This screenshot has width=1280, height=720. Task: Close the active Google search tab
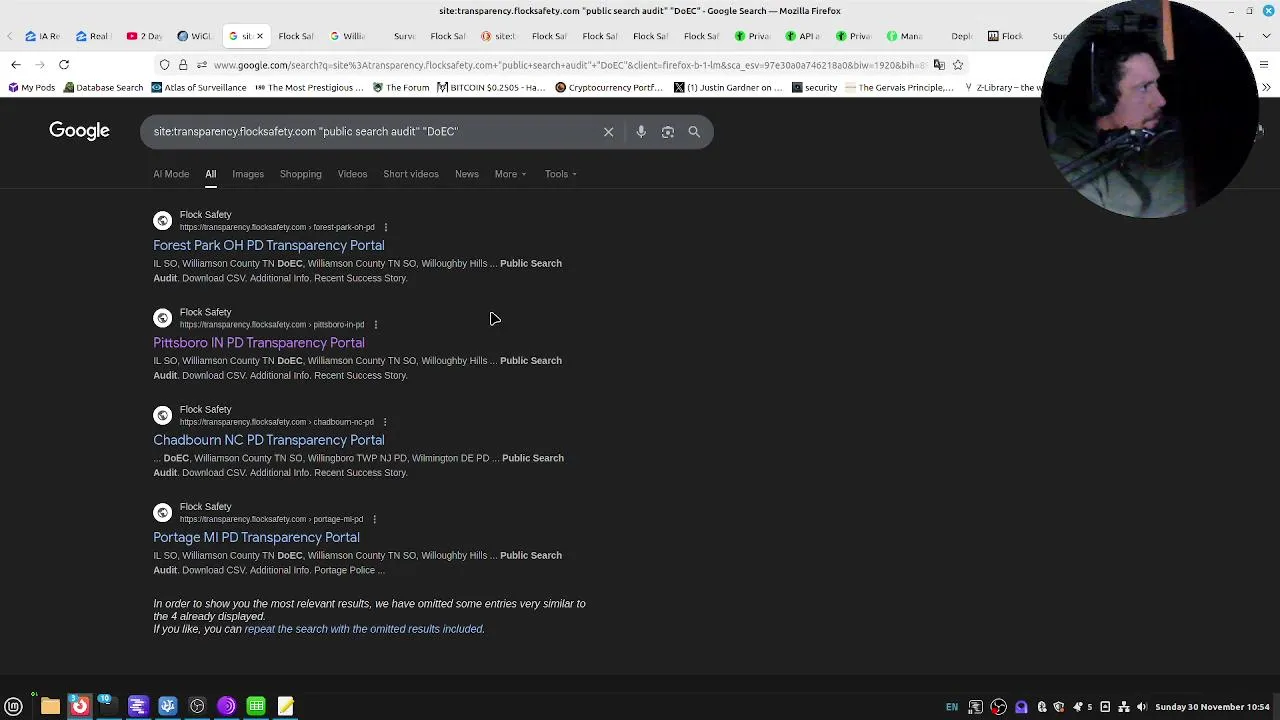click(x=260, y=36)
